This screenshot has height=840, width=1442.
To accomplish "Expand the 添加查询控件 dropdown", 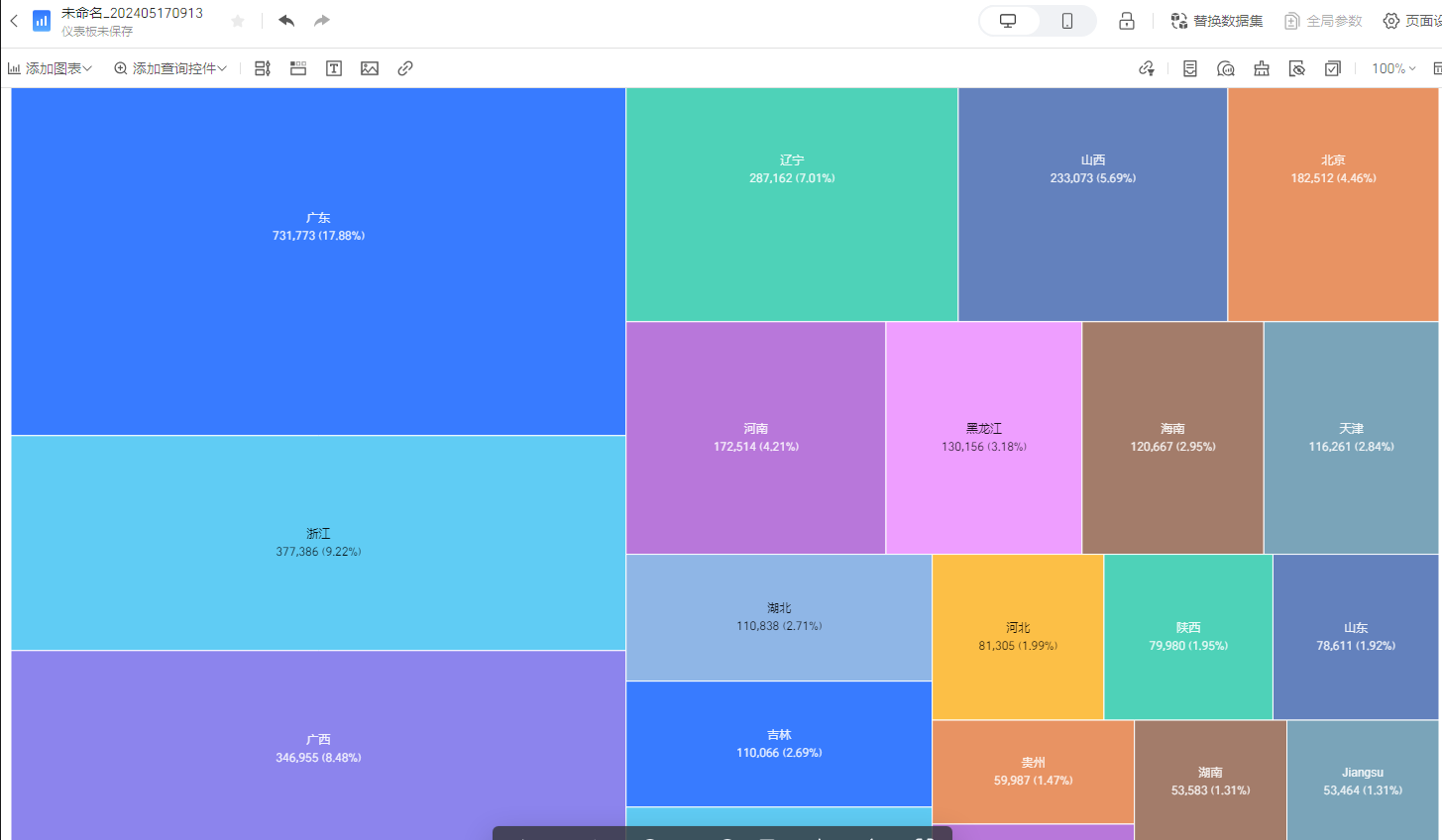I will (x=170, y=68).
